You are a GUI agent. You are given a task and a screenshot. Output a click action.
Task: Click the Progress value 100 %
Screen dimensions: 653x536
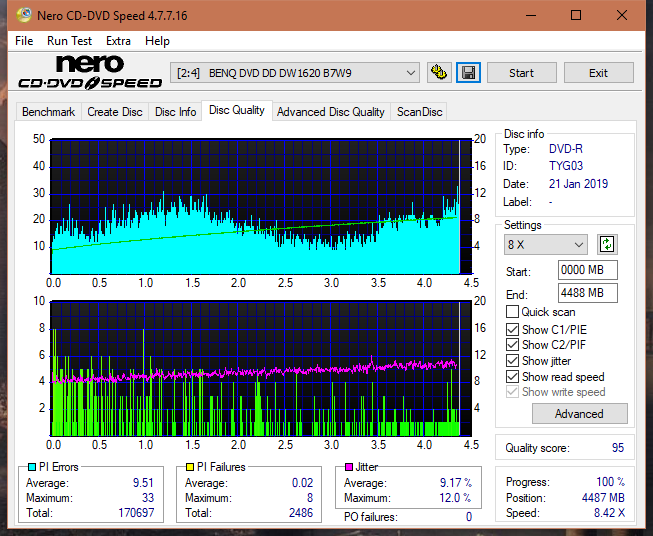(x=610, y=482)
